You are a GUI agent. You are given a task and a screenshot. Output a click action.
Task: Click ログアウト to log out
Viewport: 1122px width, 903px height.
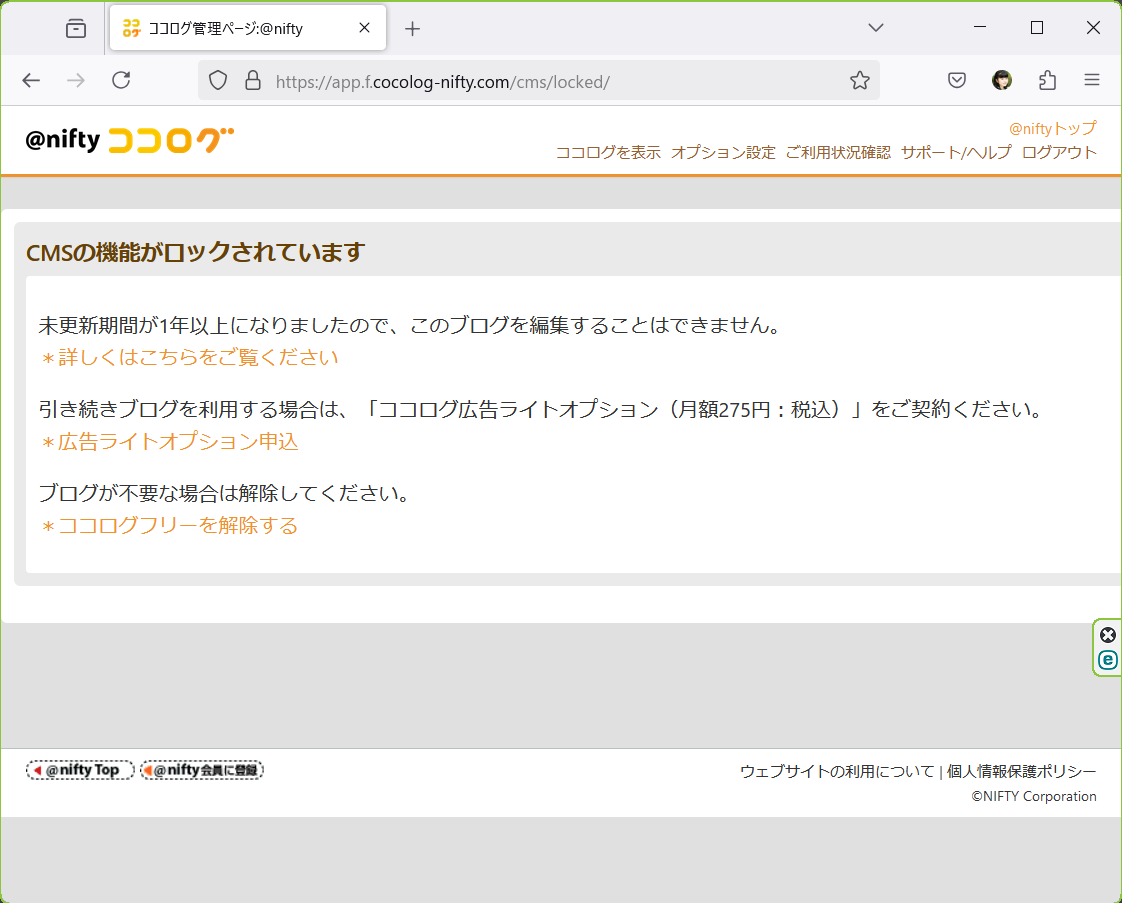pos(1059,152)
